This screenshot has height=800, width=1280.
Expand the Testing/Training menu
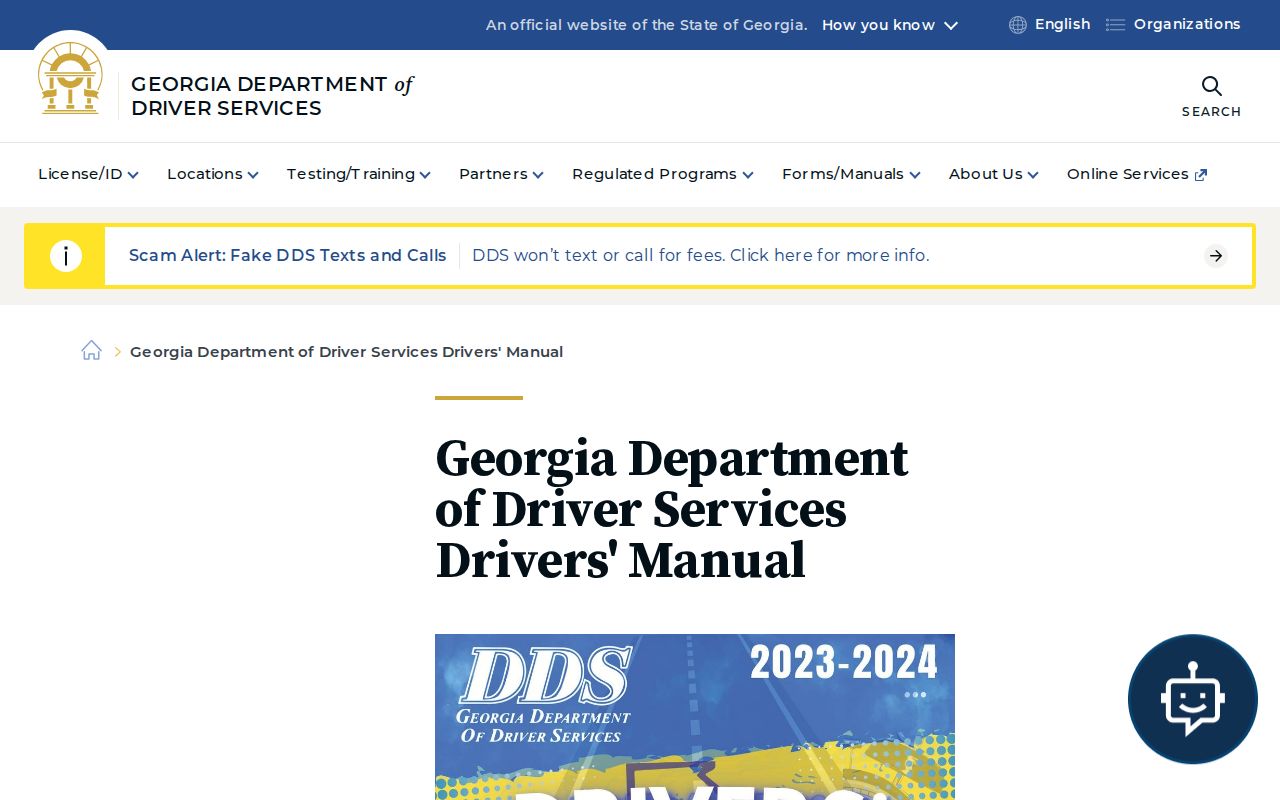(359, 174)
